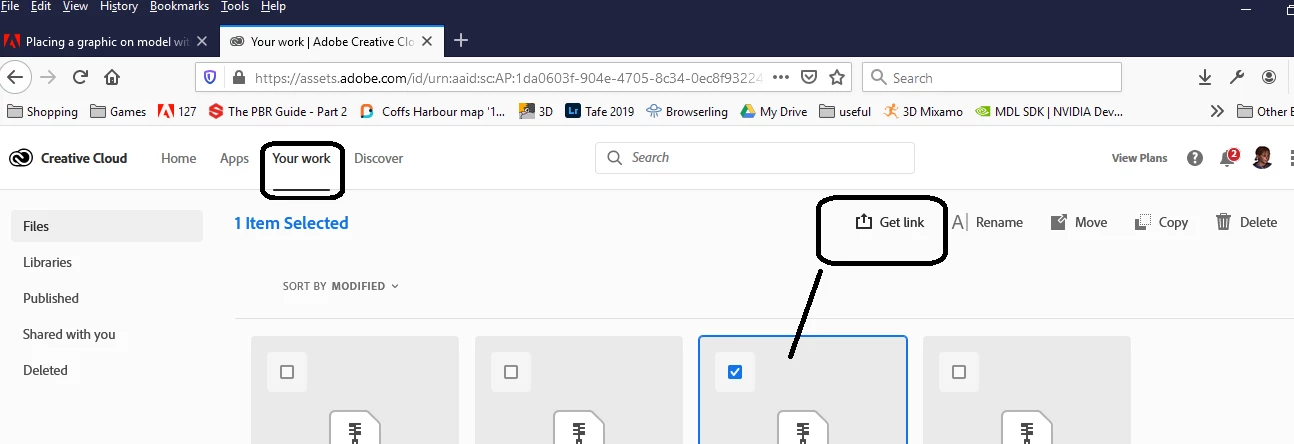Open the Bookmarks menu
The height and width of the screenshot is (444, 1294).
click(181, 7)
